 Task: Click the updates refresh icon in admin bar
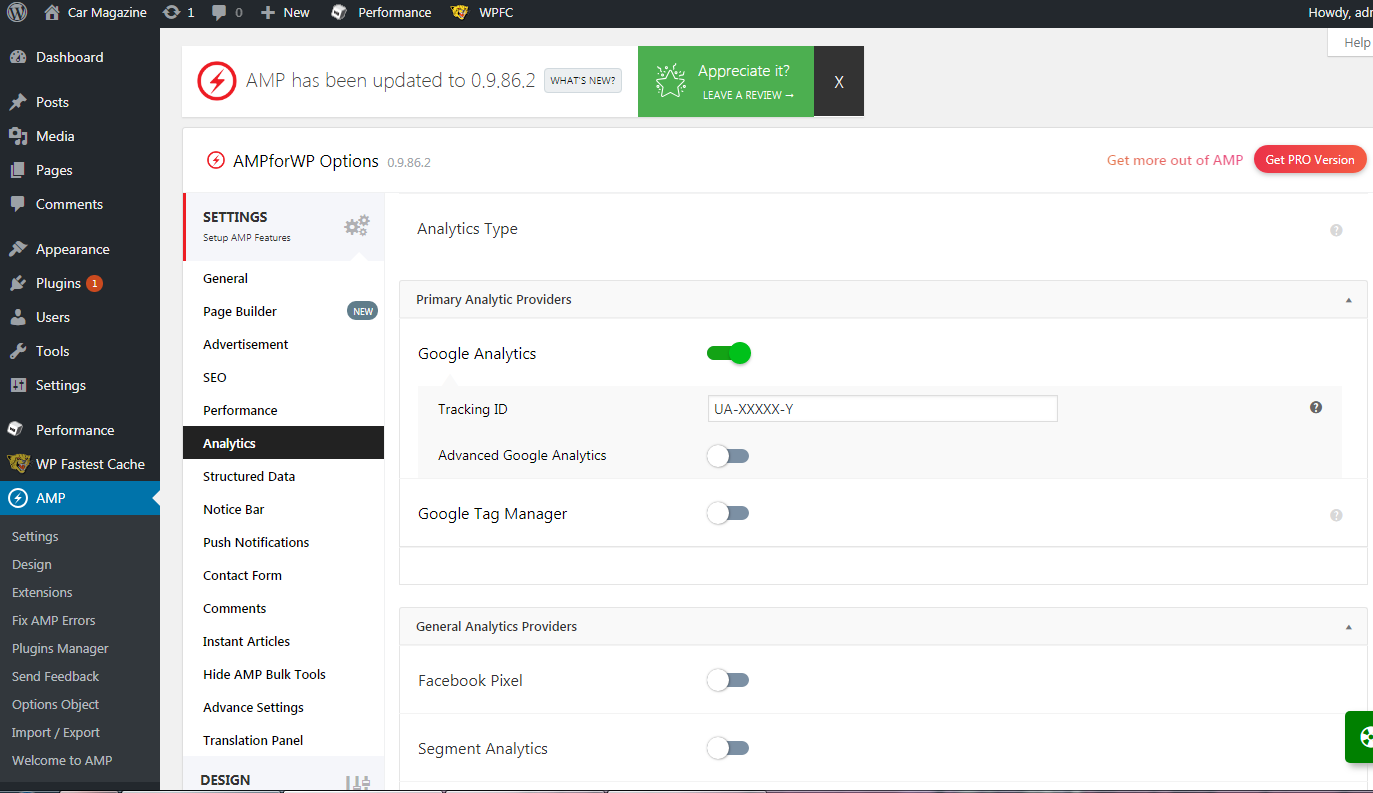click(171, 13)
